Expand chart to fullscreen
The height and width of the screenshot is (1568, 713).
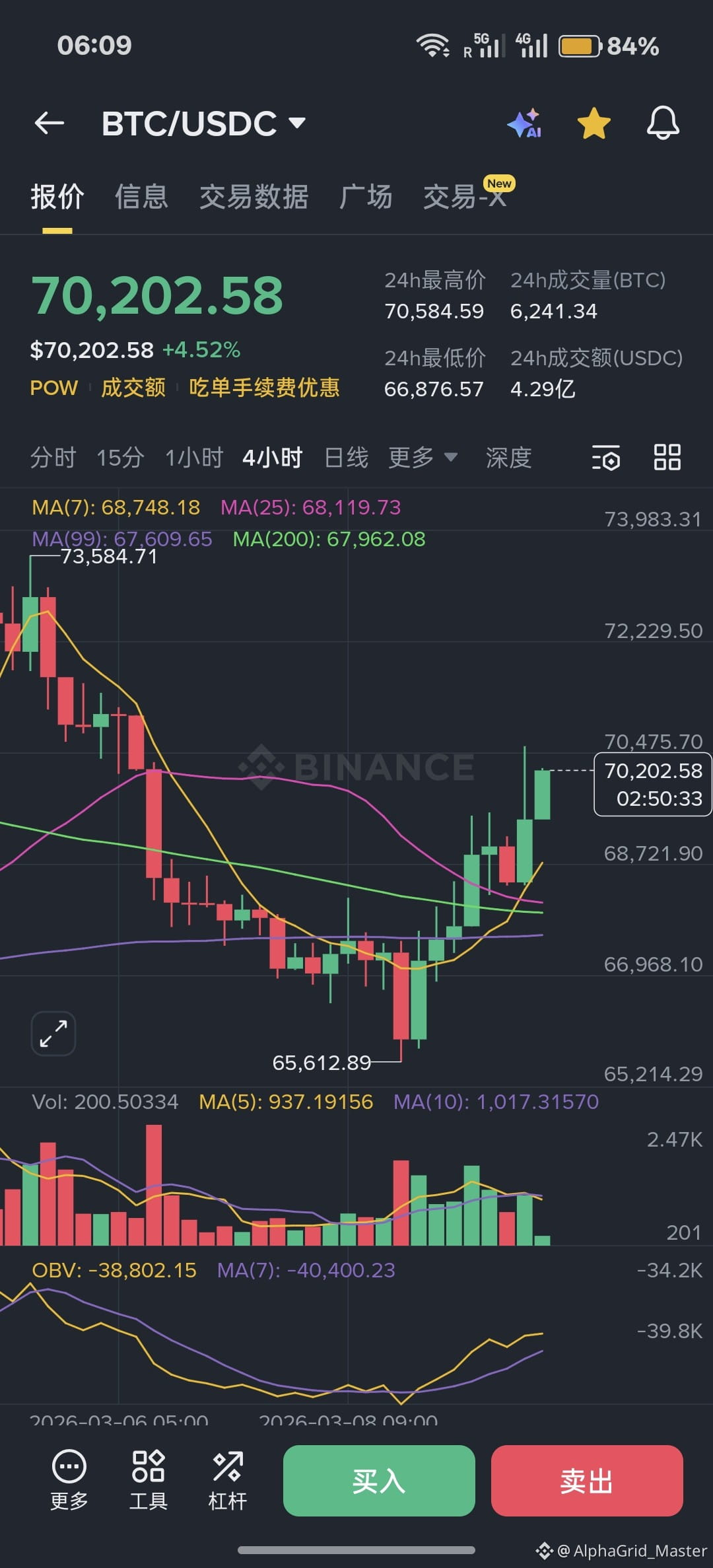pos(53,1034)
